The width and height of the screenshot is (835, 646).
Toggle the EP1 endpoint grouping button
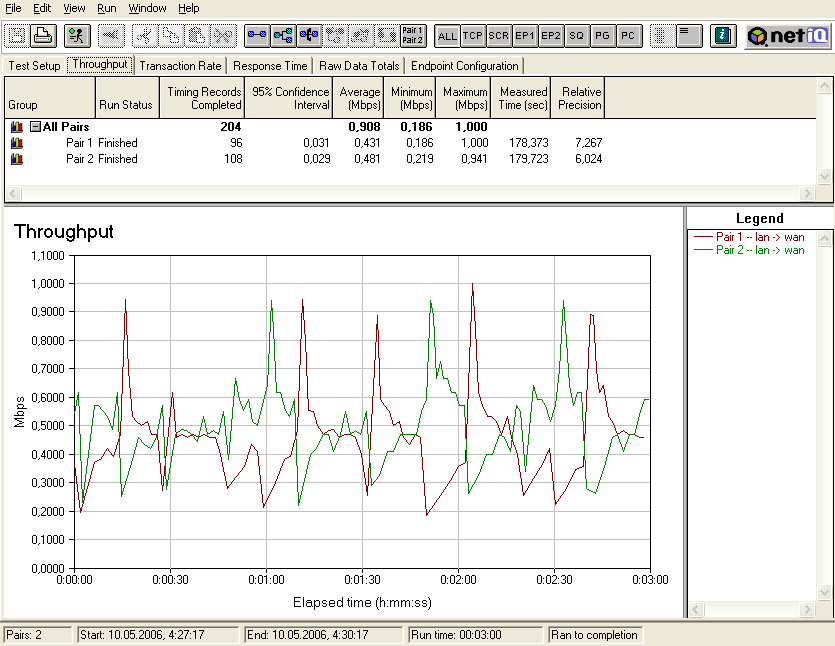coord(525,35)
